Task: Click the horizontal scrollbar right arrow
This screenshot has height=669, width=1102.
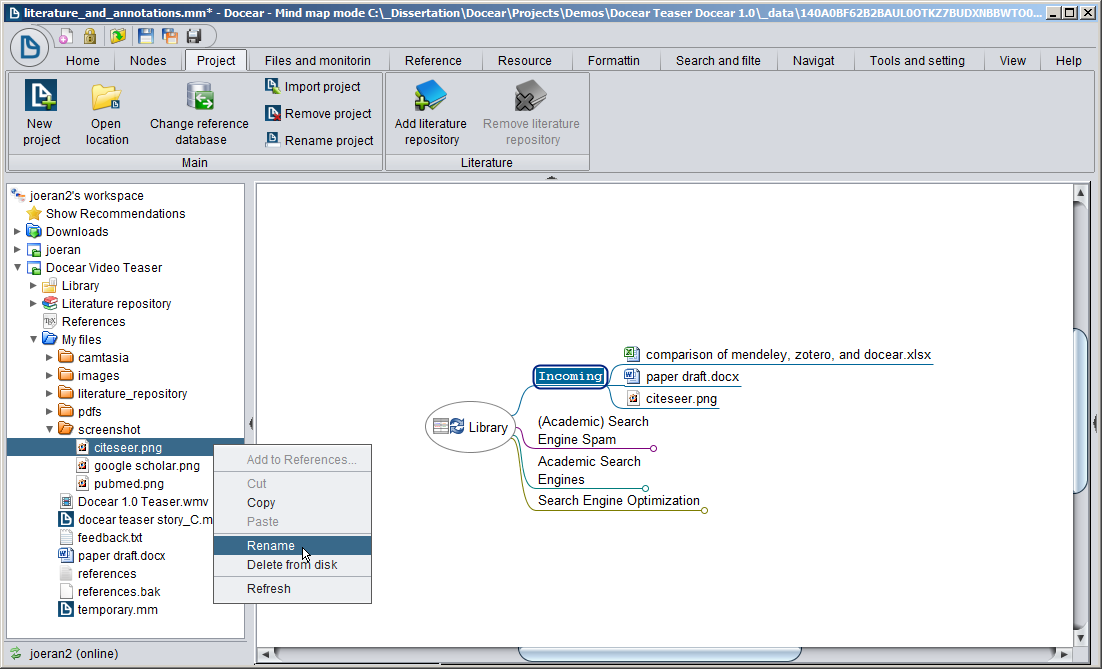Action: [1063, 654]
